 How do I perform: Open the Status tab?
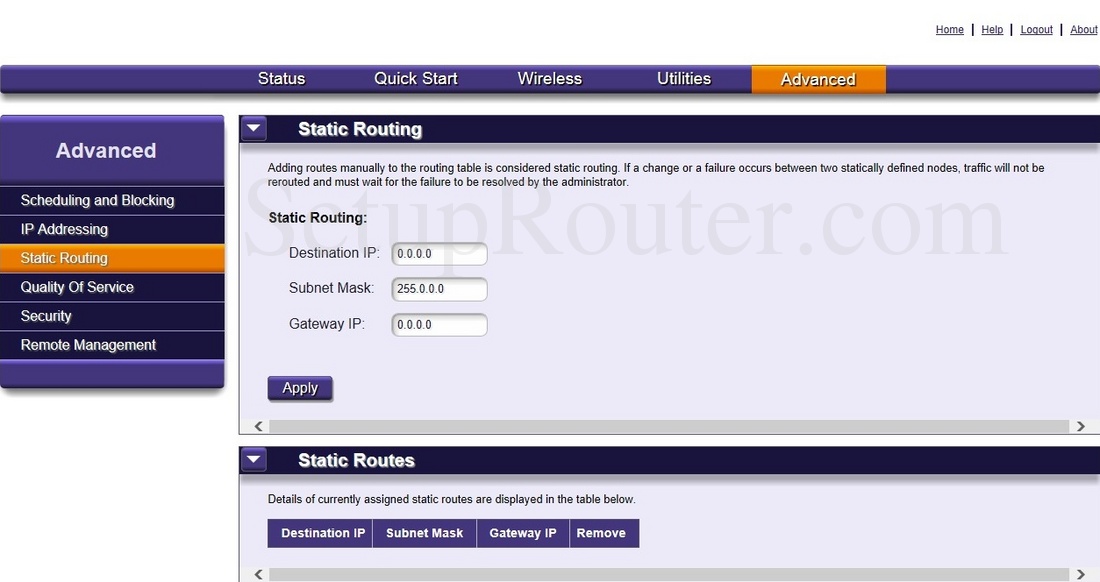281,79
